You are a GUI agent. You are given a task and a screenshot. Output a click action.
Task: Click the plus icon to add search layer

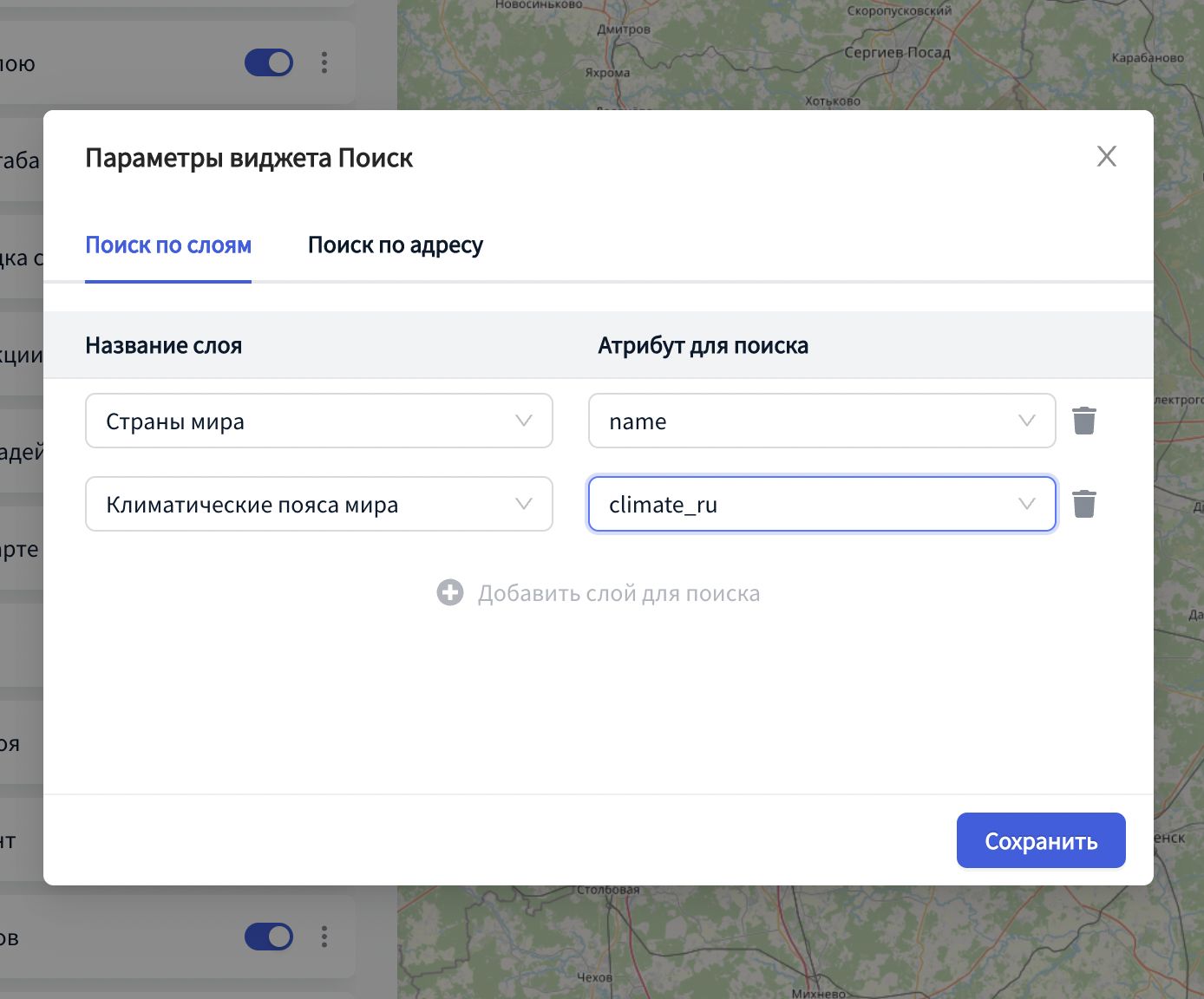(449, 593)
